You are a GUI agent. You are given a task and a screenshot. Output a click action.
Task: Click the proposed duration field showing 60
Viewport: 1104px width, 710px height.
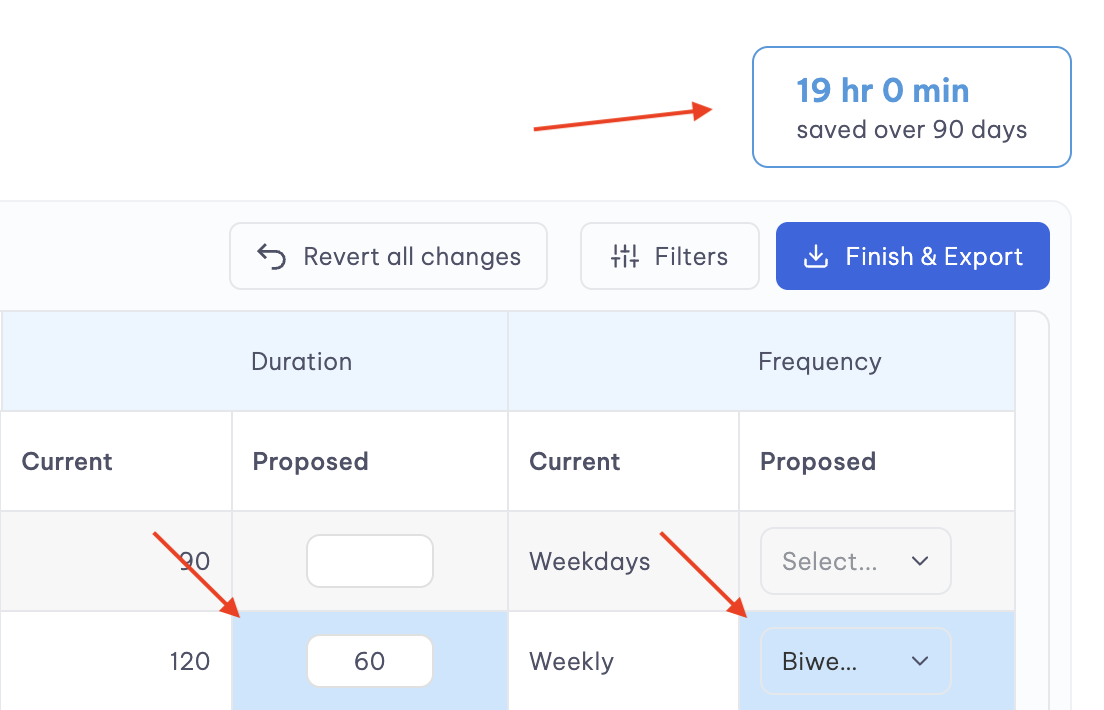(x=370, y=661)
